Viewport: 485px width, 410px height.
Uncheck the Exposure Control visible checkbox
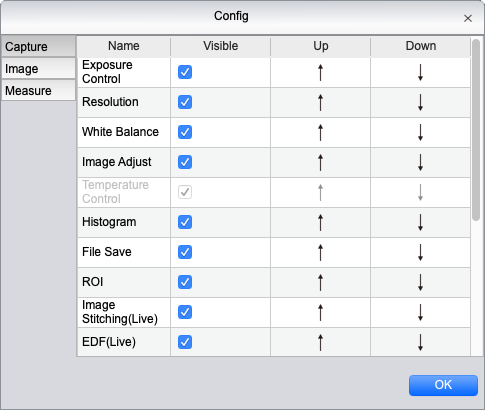click(185, 72)
